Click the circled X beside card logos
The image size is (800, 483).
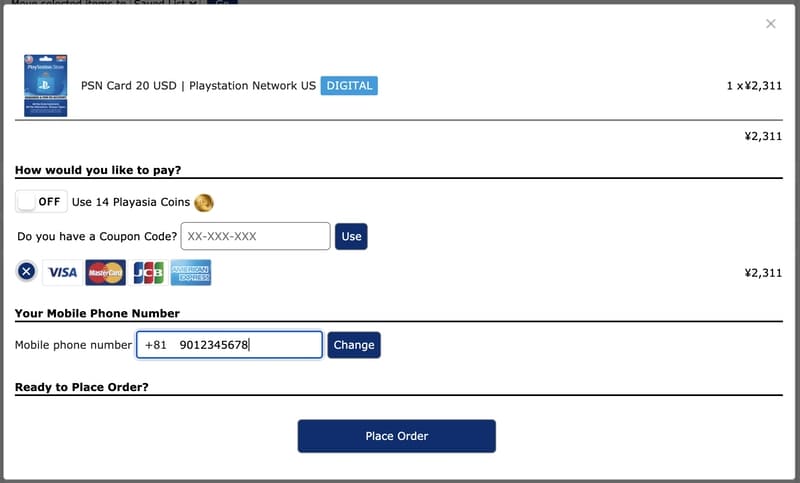tap(27, 272)
